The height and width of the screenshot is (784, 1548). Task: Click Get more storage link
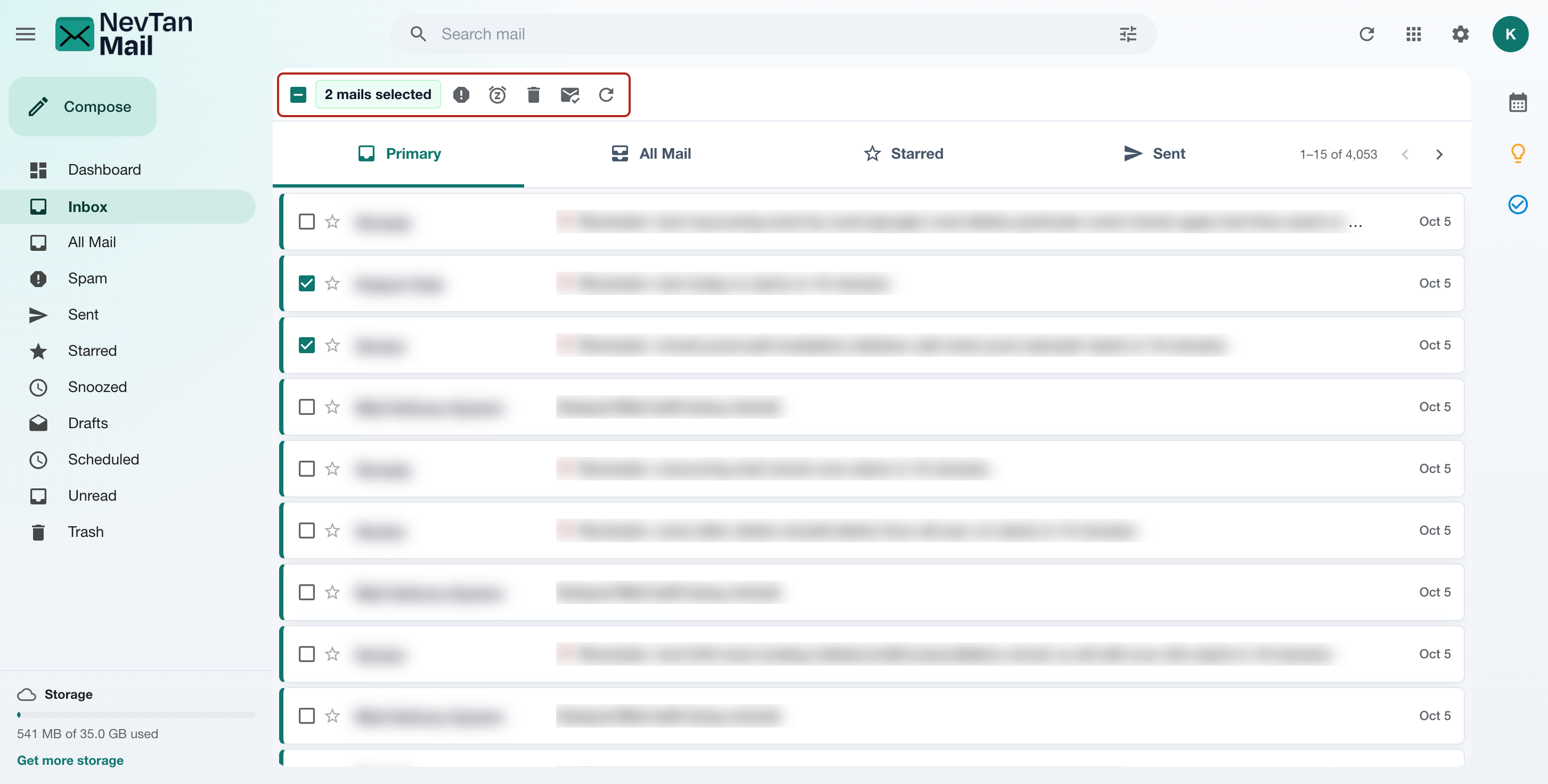(70, 761)
